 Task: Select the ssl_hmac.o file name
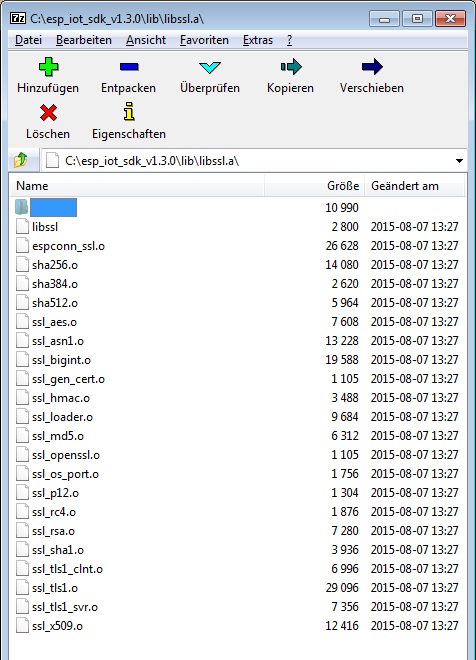click(x=61, y=398)
